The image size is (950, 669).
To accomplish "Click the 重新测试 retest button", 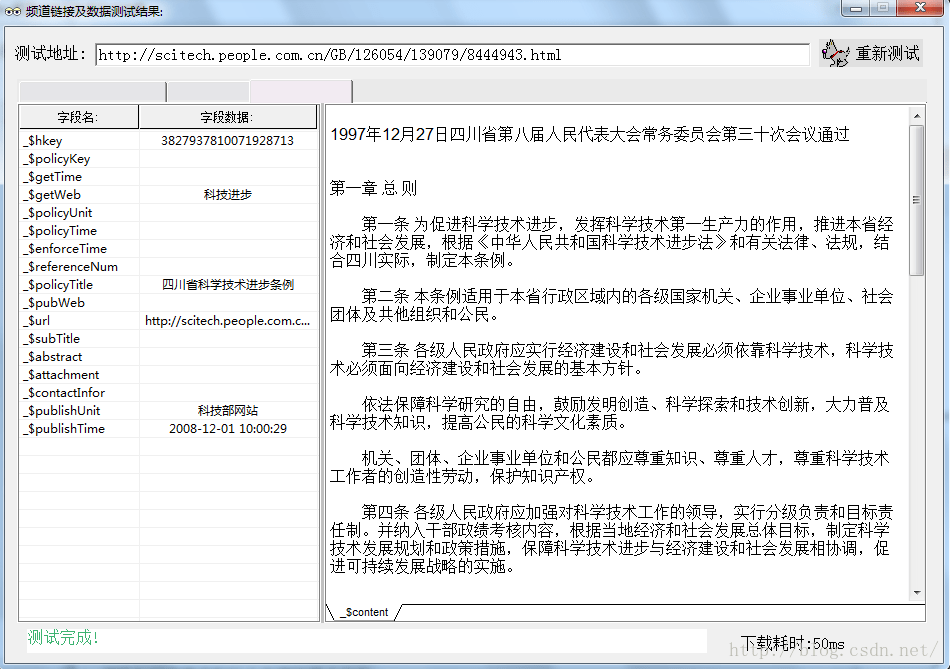I will coord(871,53).
